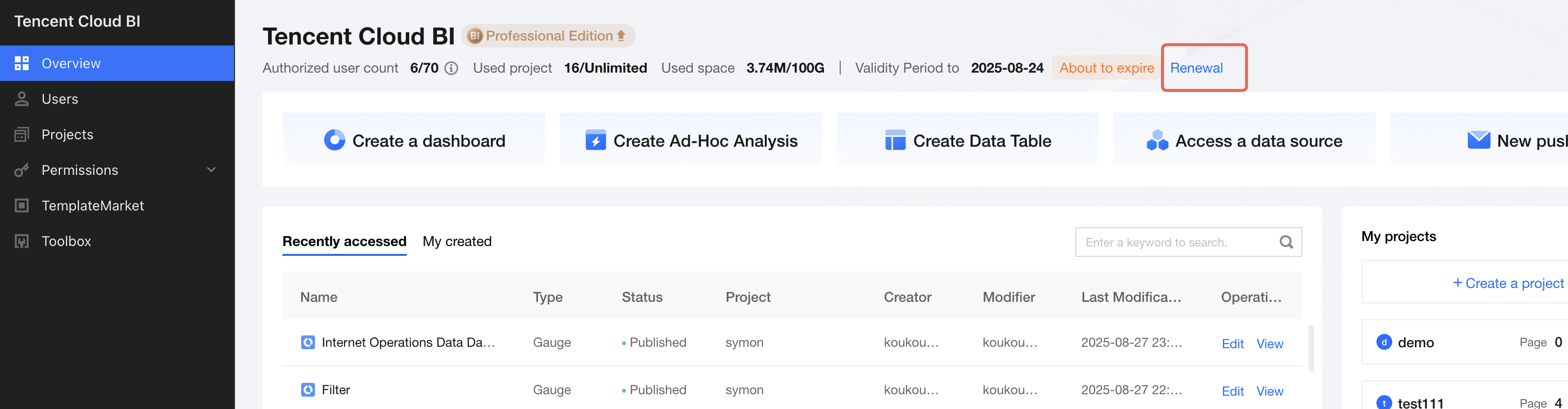This screenshot has height=409, width=1568.
Task: Switch to the My created tab
Action: click(x=457, y=242)
